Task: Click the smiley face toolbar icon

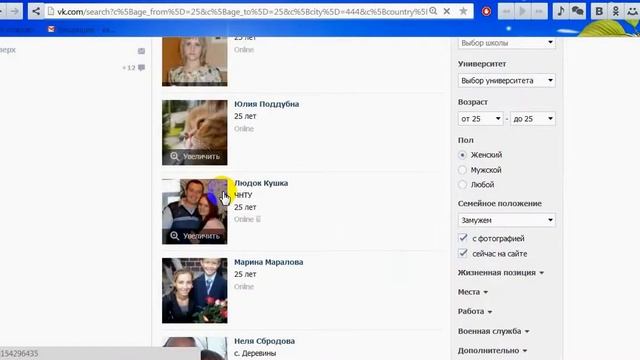Action: tap(632, 11)
